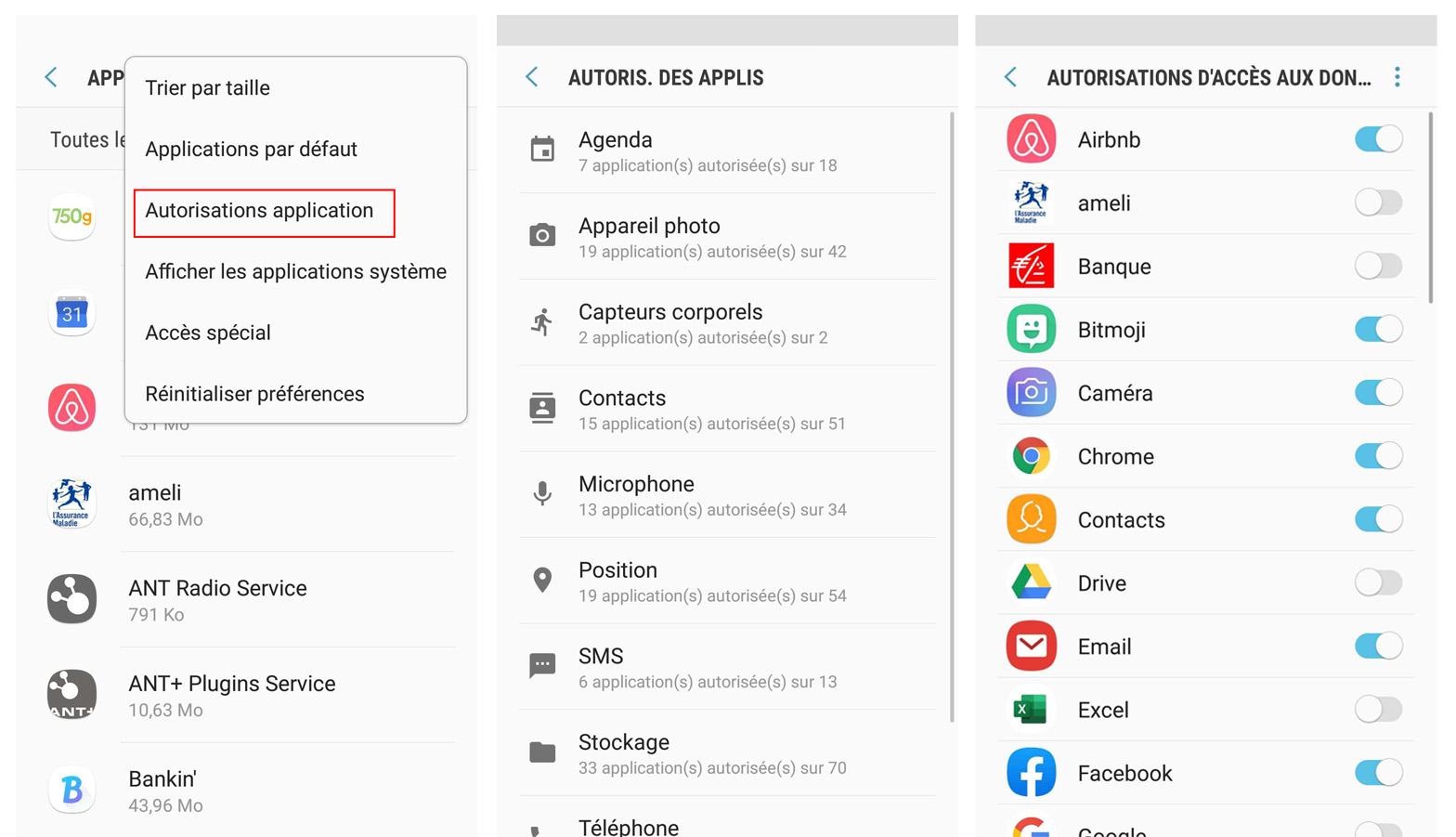Screen dimensions: 1456x837
Task: Tap Airbnb icon in applications list
Action: pos(71,408)
